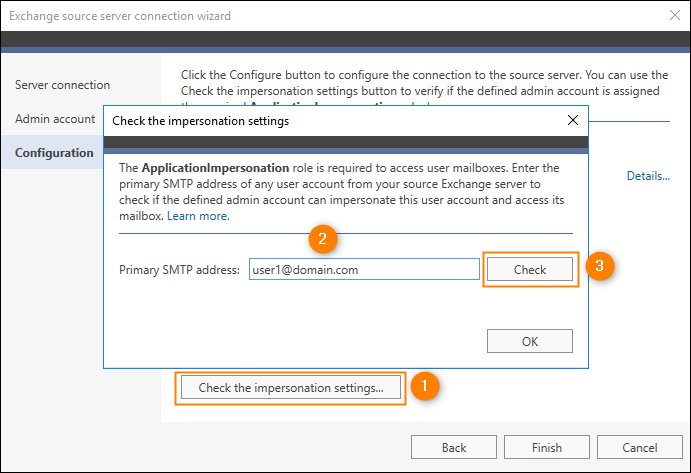Screen dimensions: 691x473
Task: Click the wizard window title text
Action: [x=120, y=16]
